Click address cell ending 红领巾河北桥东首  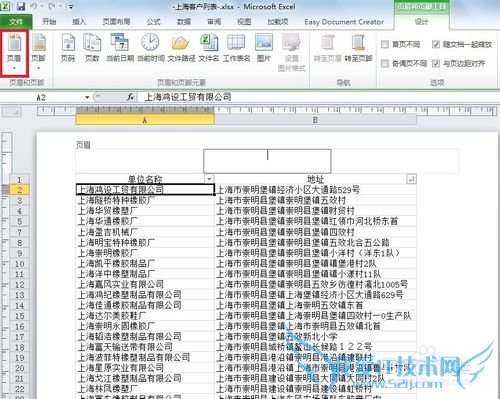(315, 221)
